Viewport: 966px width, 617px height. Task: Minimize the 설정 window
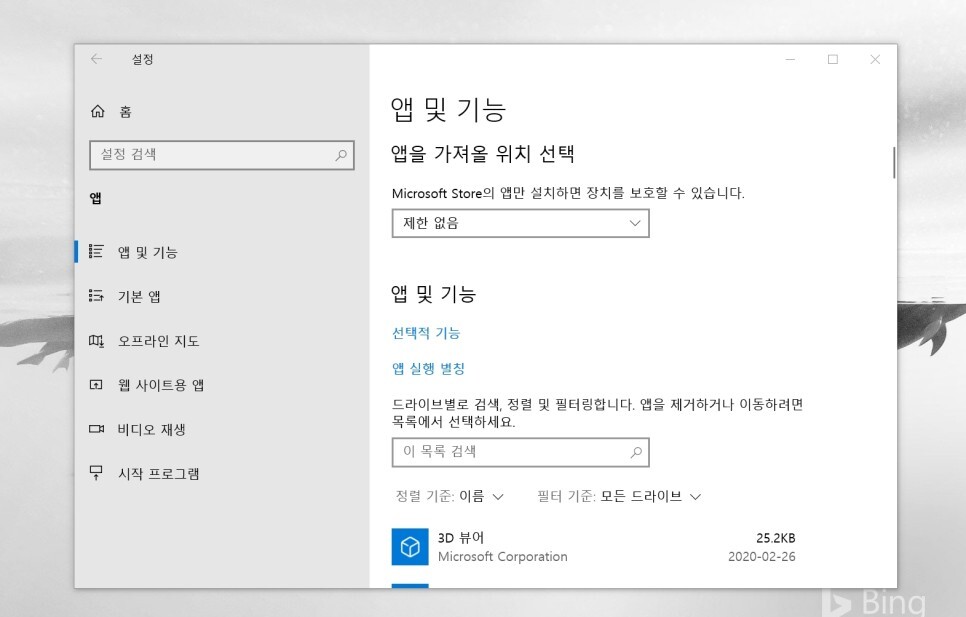790,59
